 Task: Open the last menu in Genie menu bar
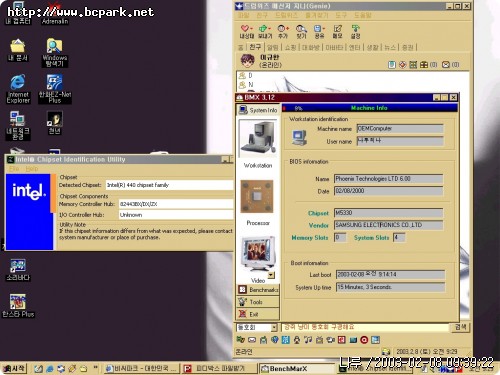[x=363, y=15]
